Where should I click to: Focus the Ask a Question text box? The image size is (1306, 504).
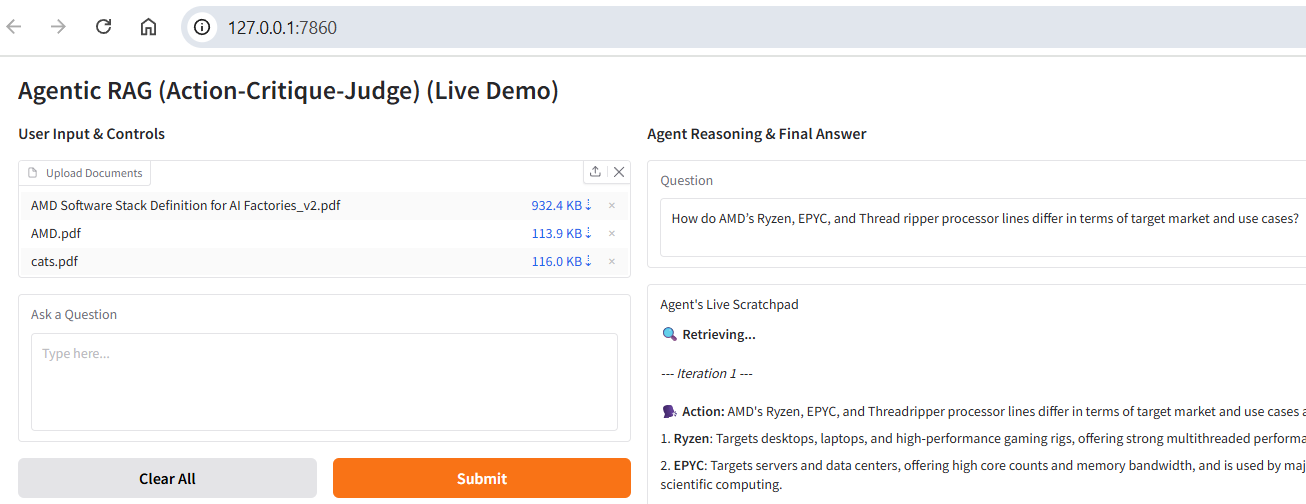pyautogui.click(x=324, y=381)
